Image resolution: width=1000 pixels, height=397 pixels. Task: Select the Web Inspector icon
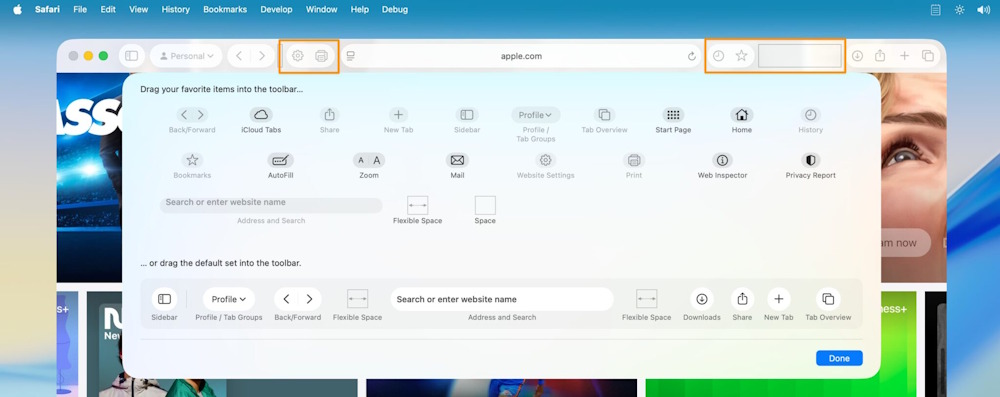[x=722, y=160]
